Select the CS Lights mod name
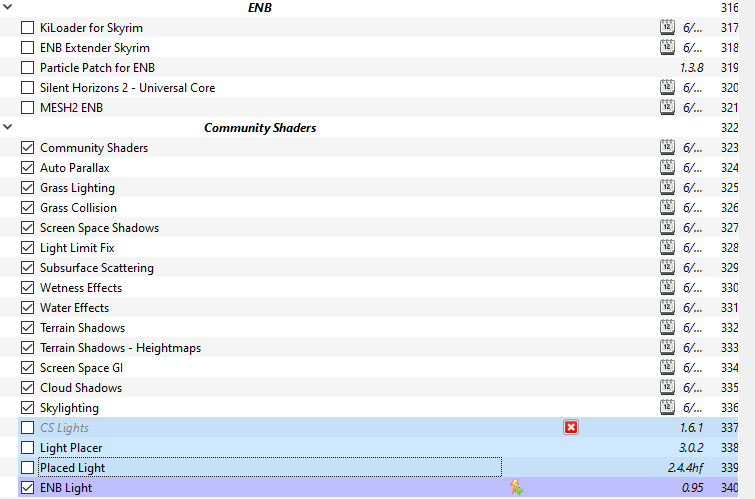The width and height of the screenshot is (755, 499). [x=65, y=428]
